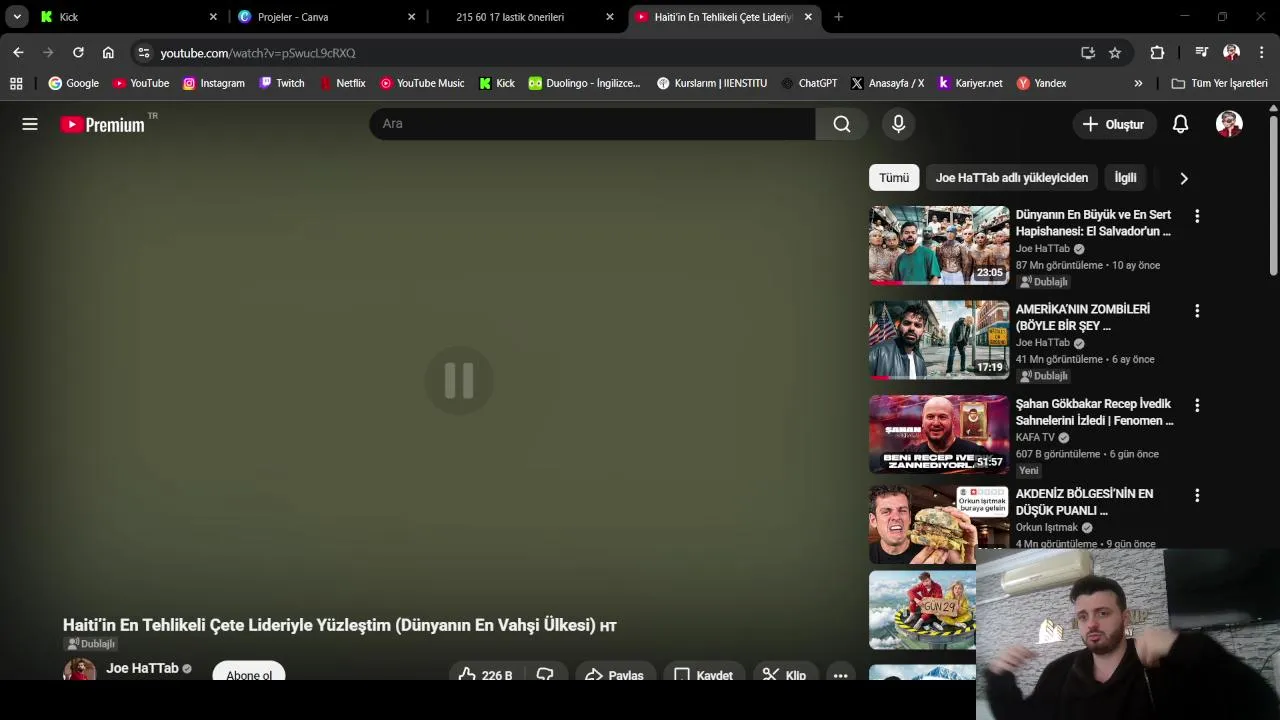Open a new browser tab
This screenshot has height=720, width=1280.
838,17
